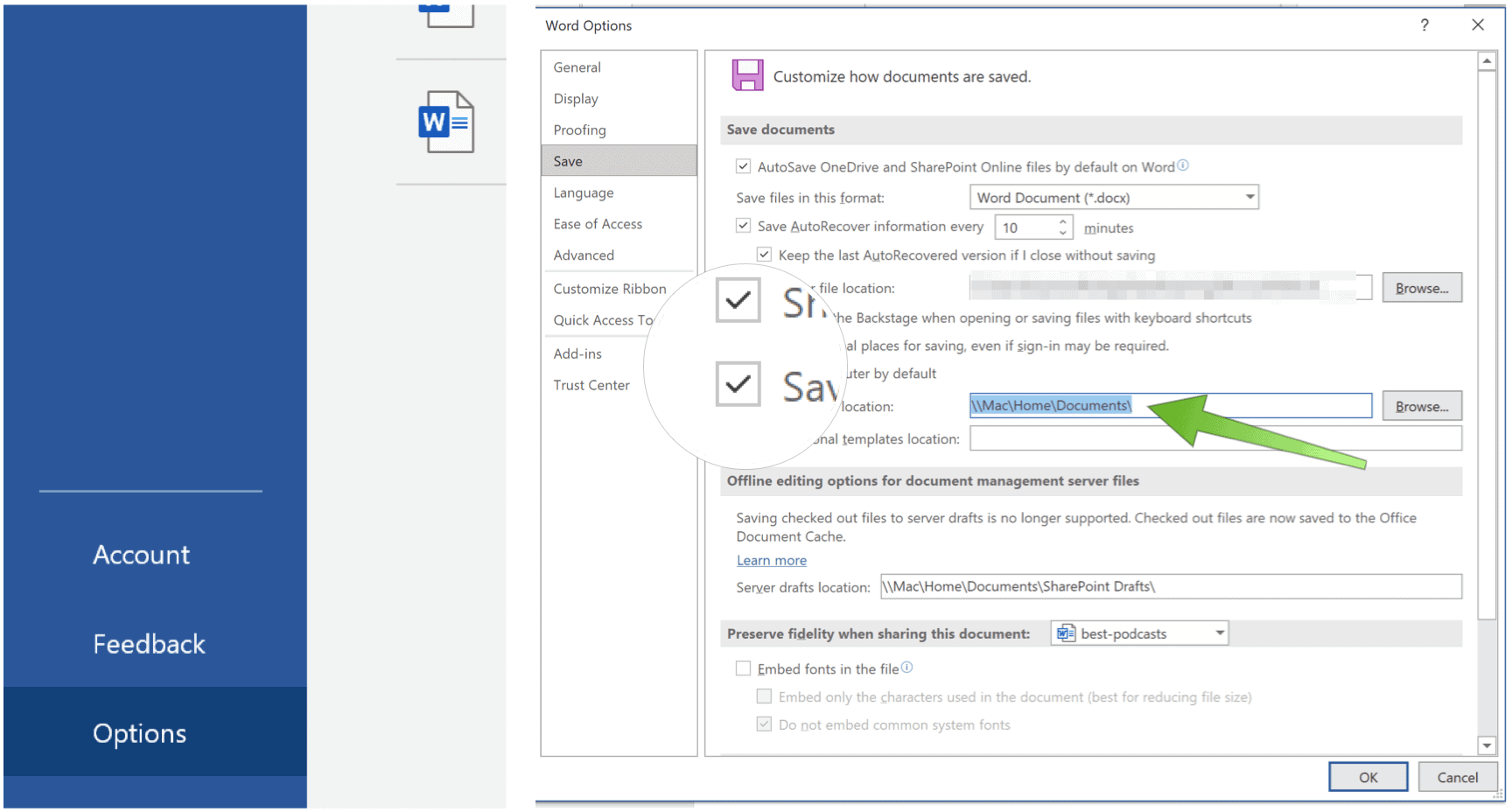This screenshot has width=1512, height=812.
Task: Open the Save files format dropdown
Action: coord(1114,198)
